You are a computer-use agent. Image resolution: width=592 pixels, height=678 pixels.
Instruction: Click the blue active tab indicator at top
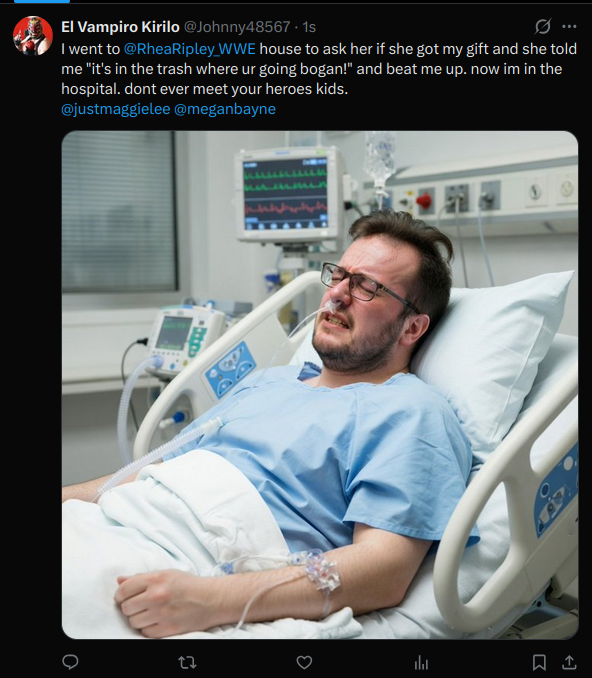pyautogui.click(x=42, y=1)
